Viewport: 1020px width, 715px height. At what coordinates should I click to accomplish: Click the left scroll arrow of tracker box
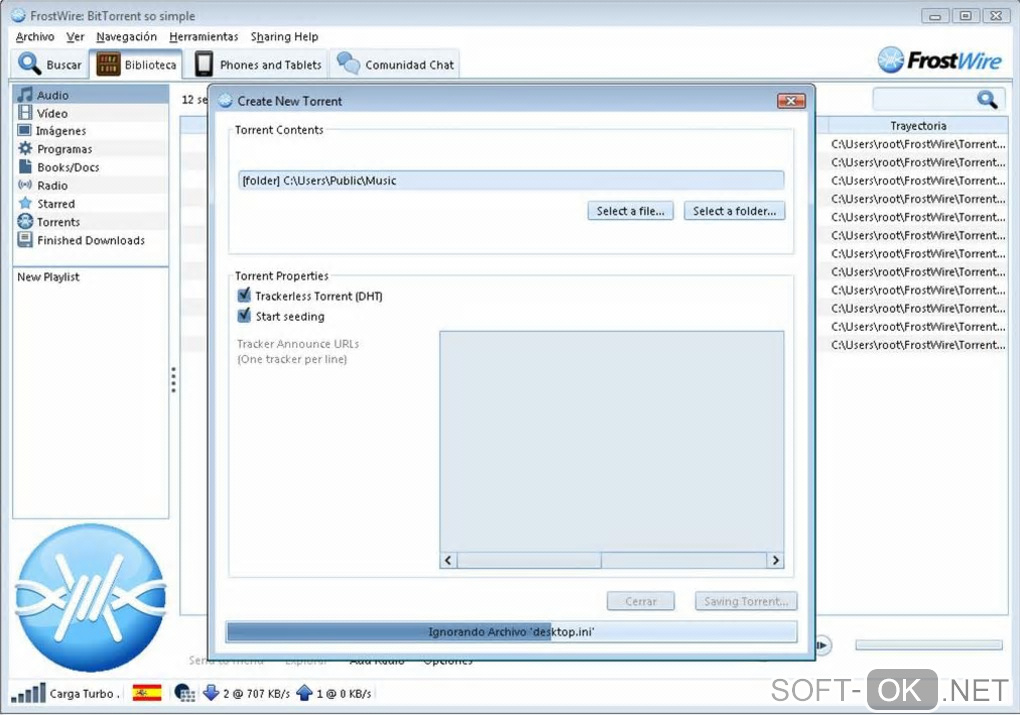(448, 560)
